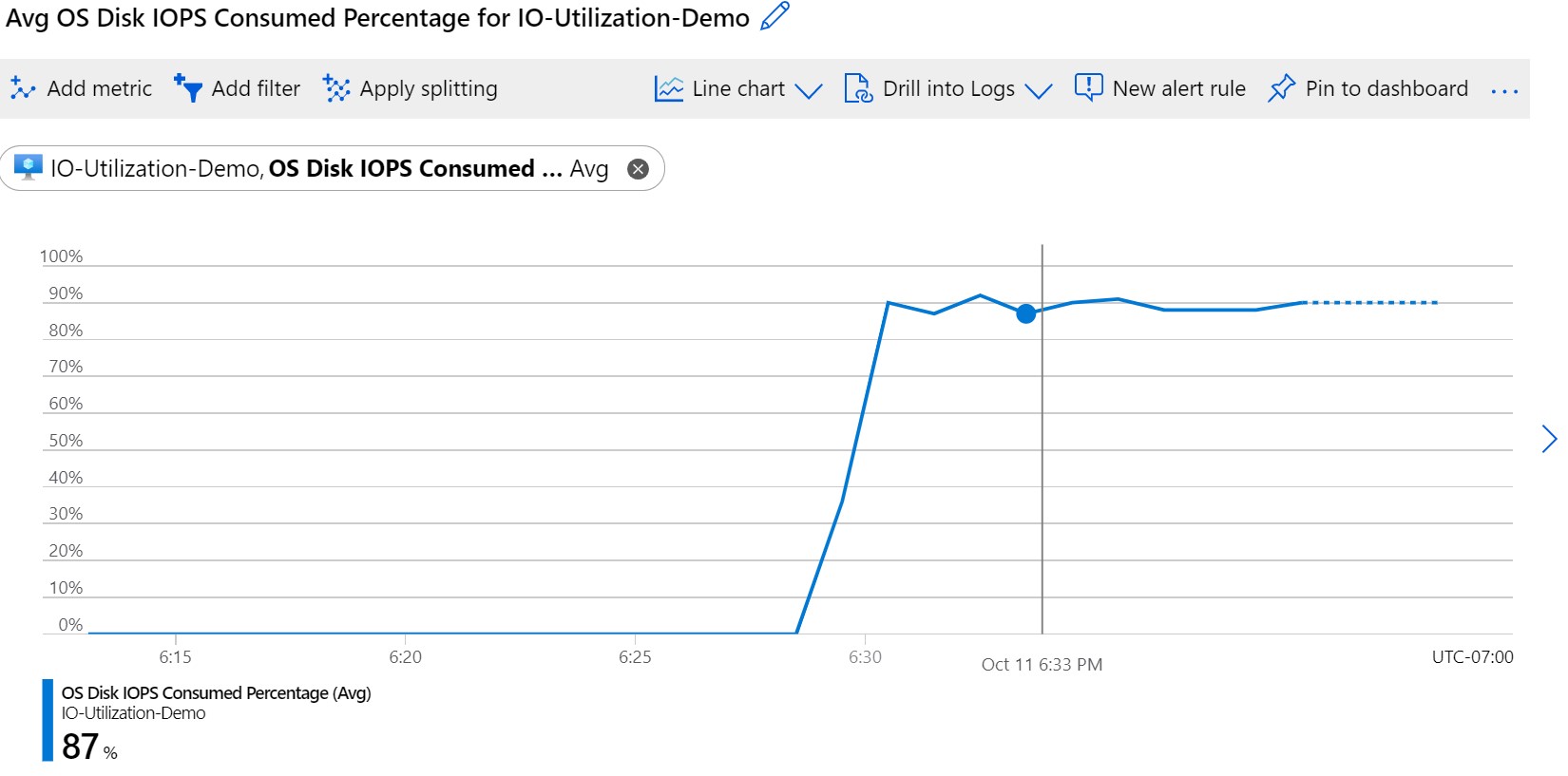Viewport: 1568px width, 776px height.
Task: Click the Pin to dashboard pushpin icon
Action: (x=1281, y=88)
